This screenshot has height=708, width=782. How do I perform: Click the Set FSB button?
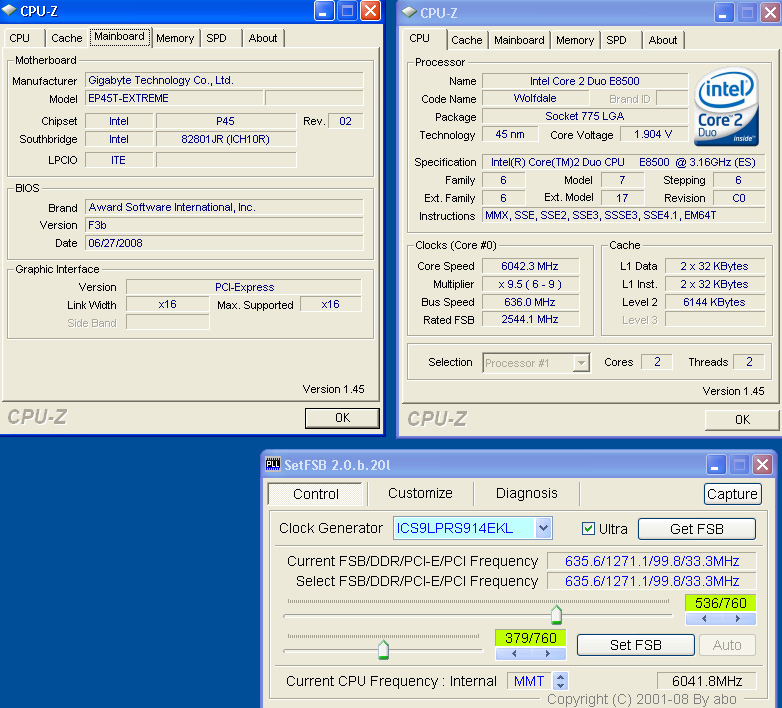(x=635, y=645)
